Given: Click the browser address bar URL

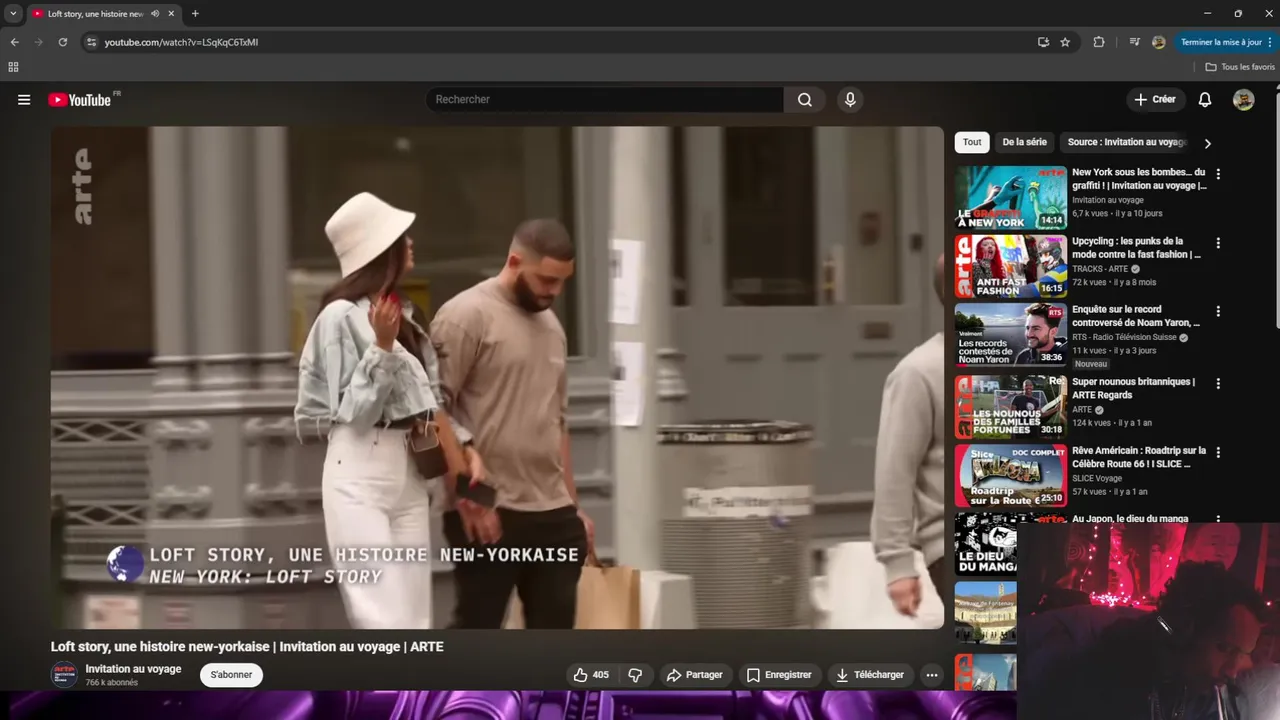Looking at the screenshot, I should tap(181, 42).
